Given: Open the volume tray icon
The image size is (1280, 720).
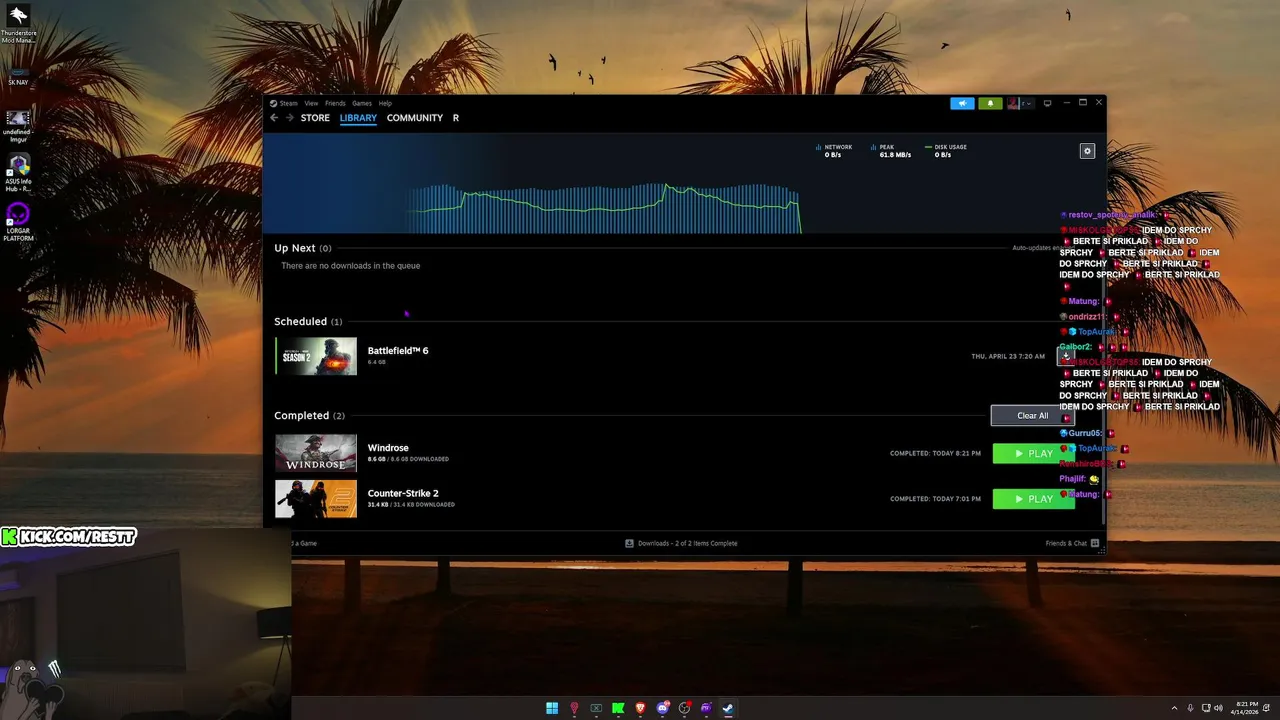Looking at the screenshot, I should [1218, 708].
